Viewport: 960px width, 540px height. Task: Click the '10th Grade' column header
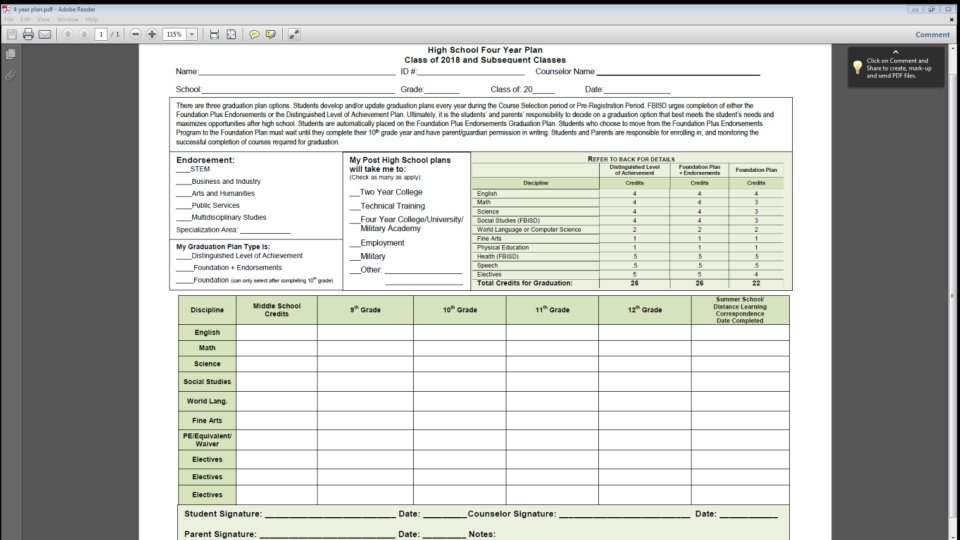(x=460, y=310)
